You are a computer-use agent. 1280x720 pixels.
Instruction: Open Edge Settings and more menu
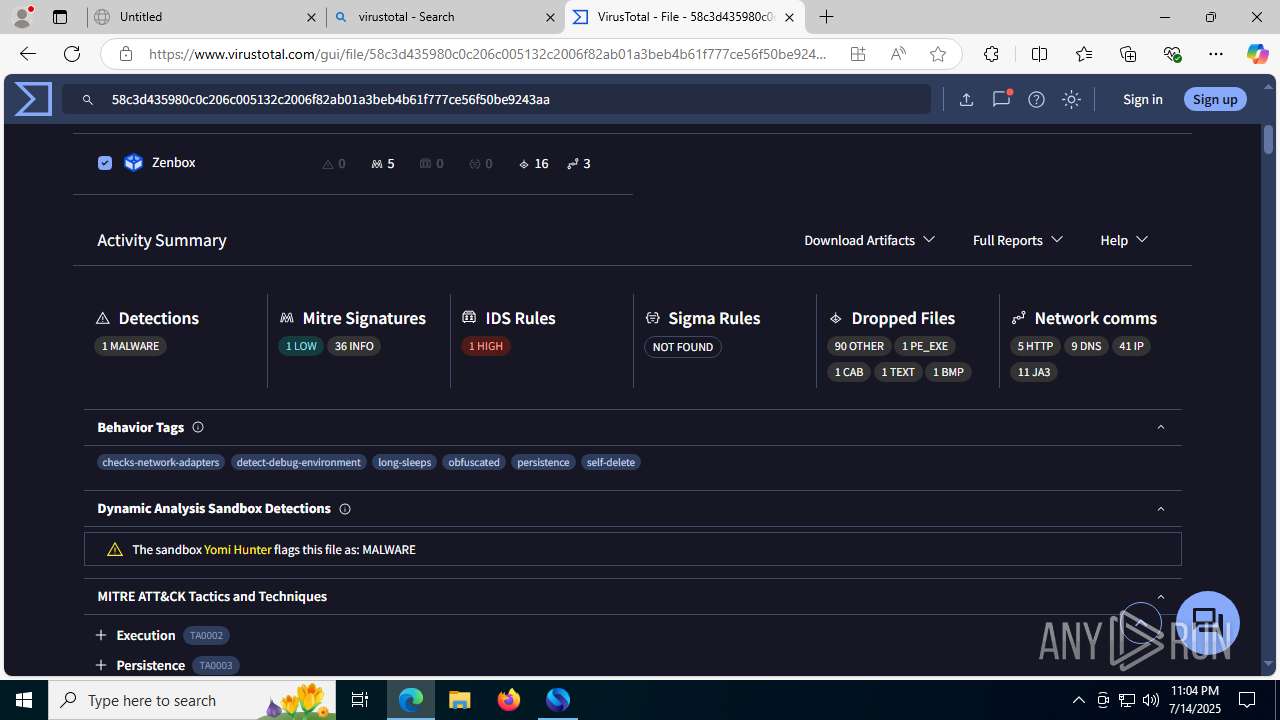[1216, 54]
